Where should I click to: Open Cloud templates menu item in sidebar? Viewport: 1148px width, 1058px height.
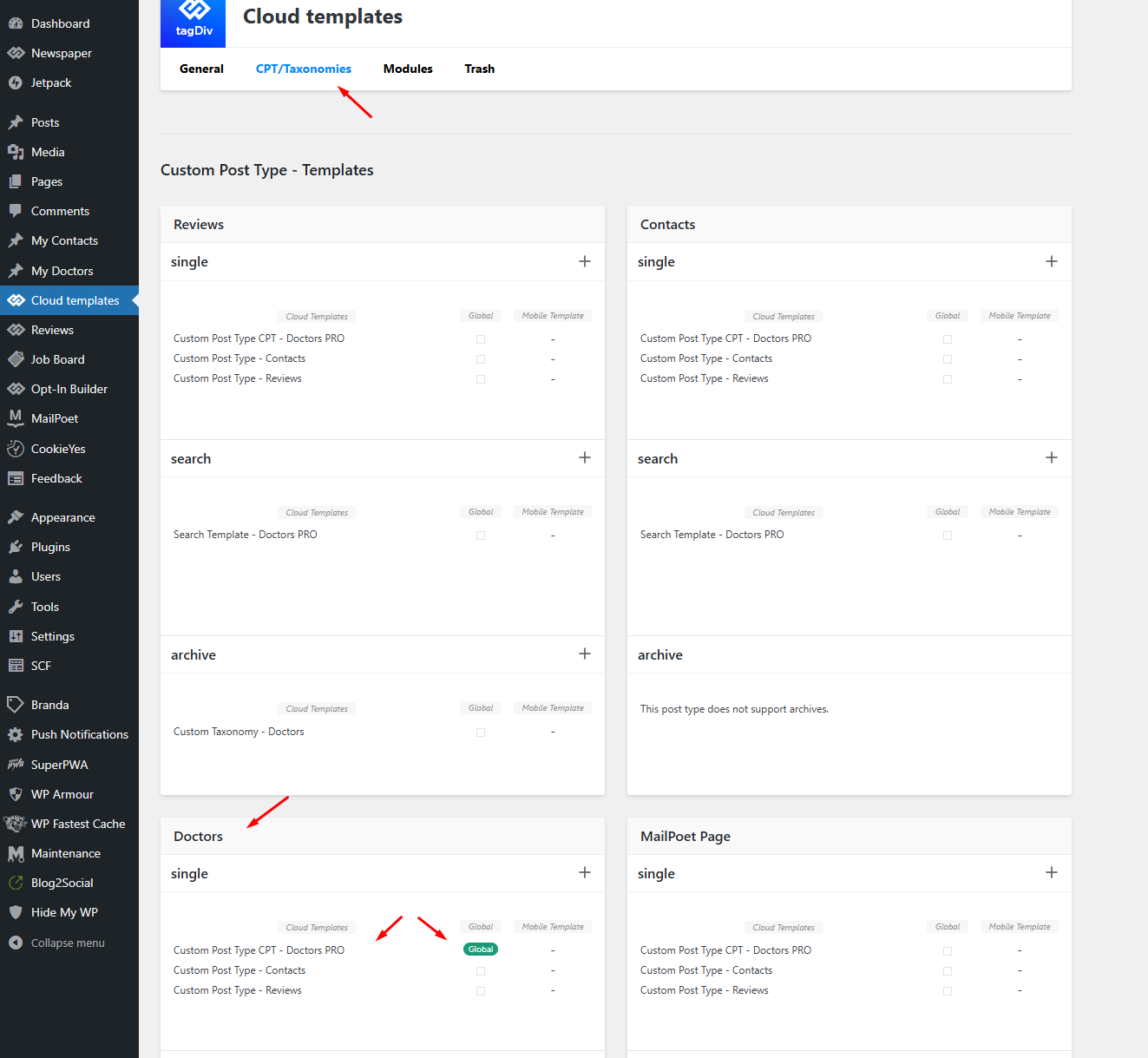pos(69,300)
